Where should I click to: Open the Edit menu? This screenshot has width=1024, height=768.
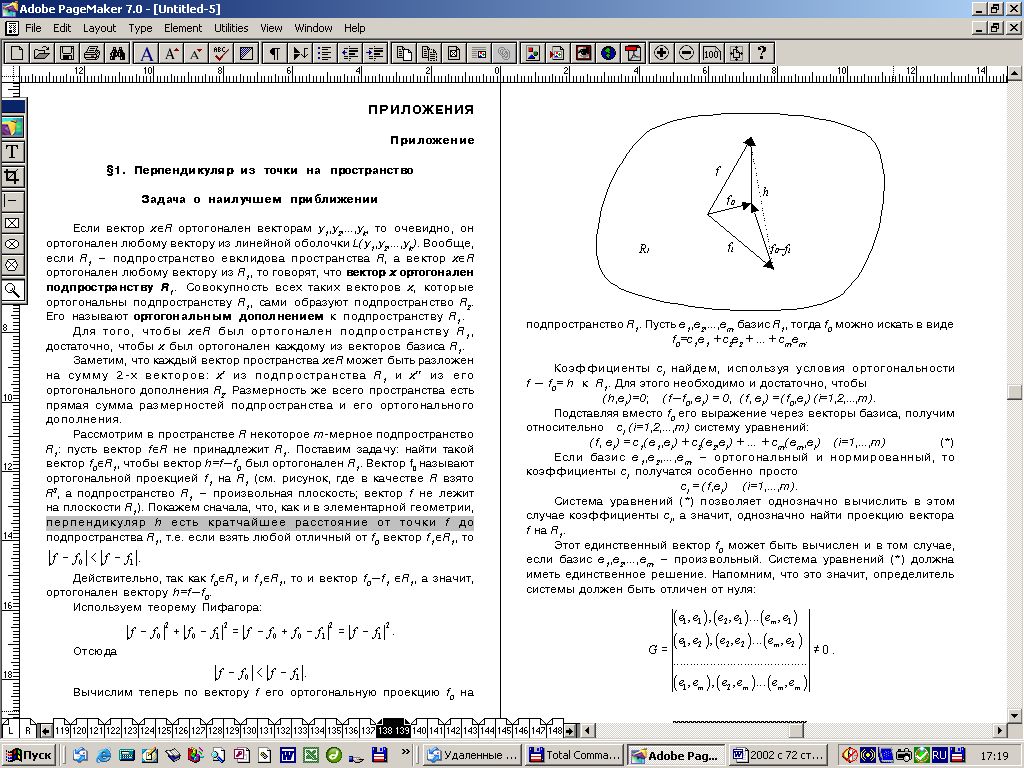pos(62,28)
